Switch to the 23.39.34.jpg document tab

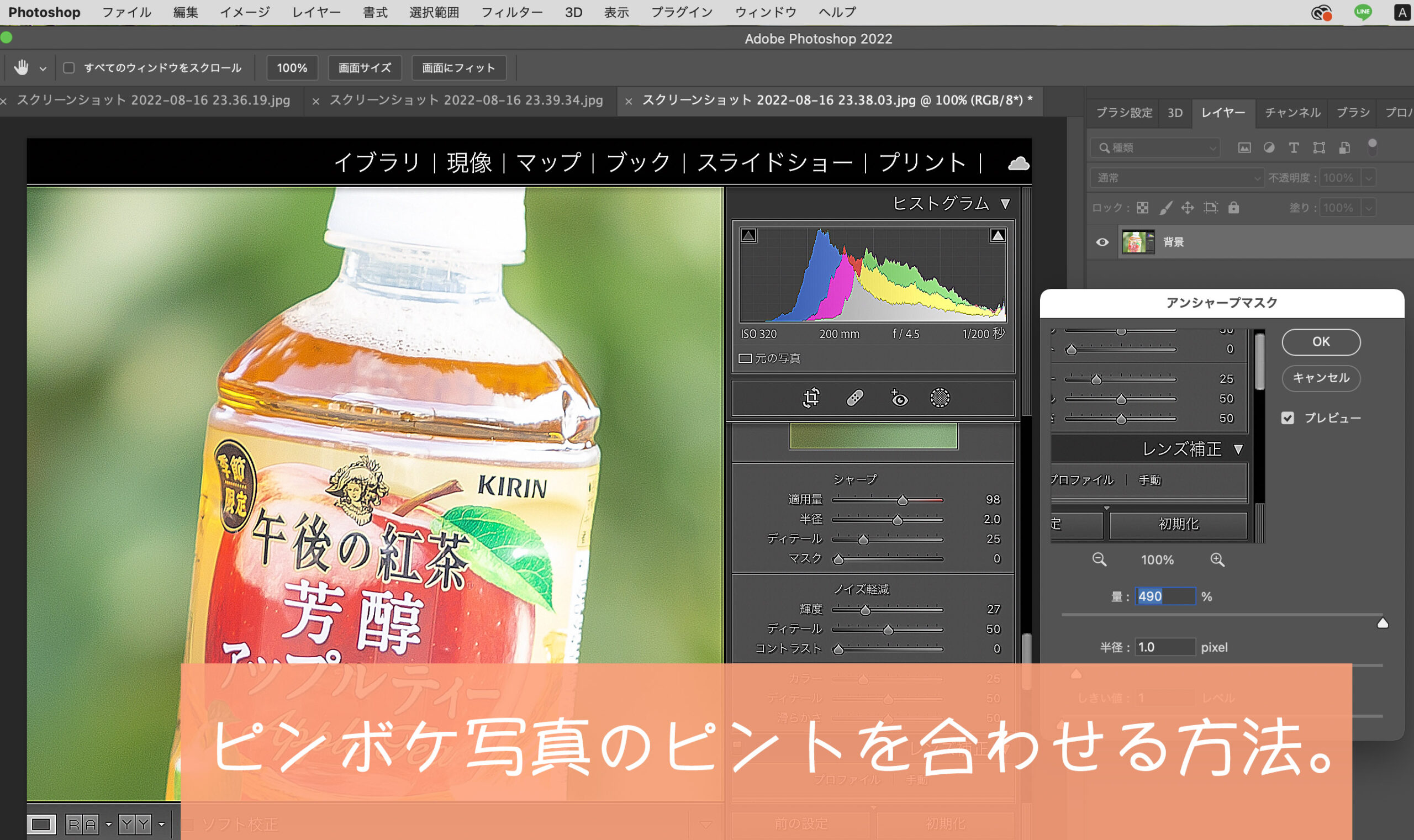466,100
